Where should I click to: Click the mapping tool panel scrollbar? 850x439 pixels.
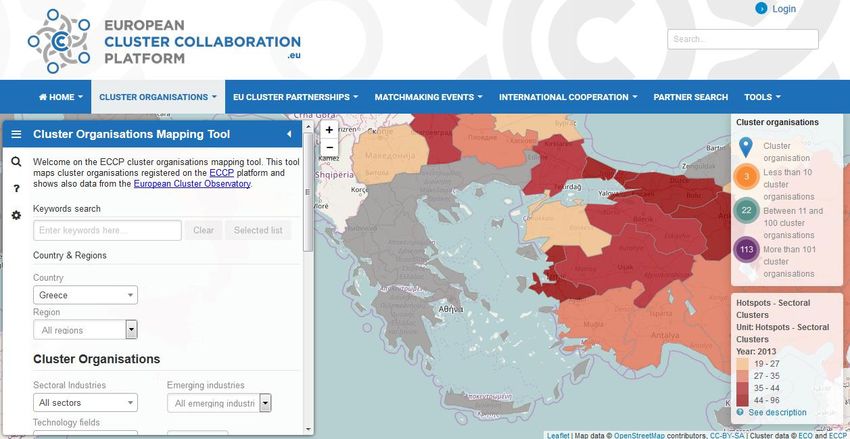click(x=308, y=192)
